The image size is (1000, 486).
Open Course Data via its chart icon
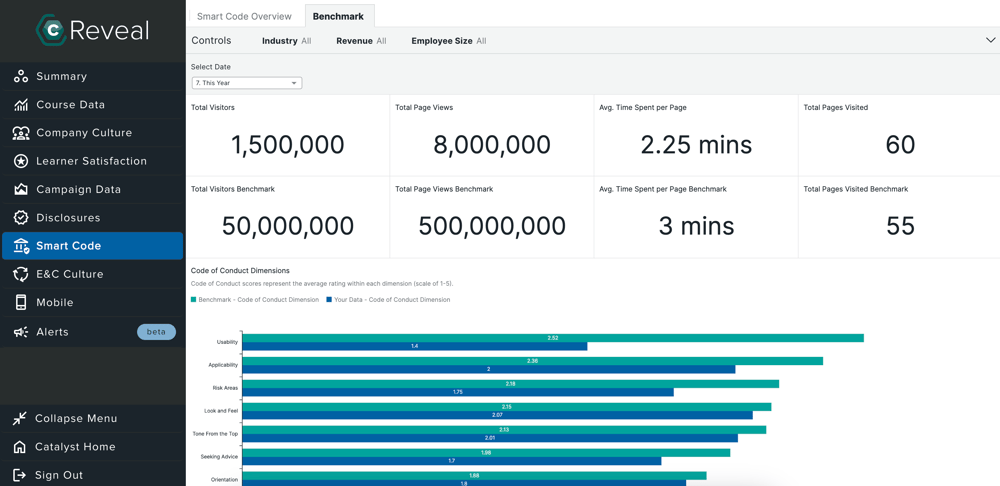click(20, 105)
